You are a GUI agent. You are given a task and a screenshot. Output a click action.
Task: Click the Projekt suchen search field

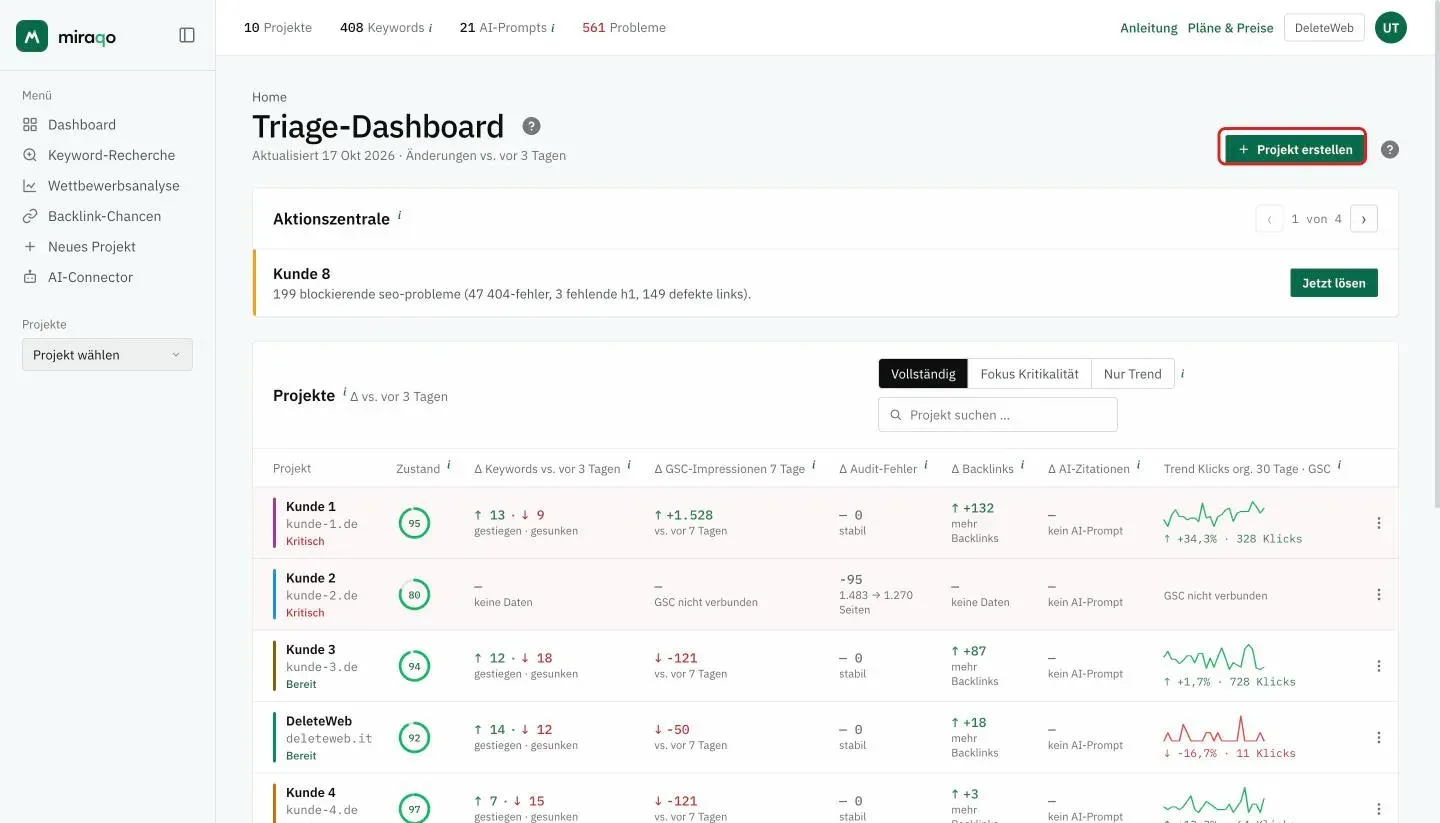[998, 415]
